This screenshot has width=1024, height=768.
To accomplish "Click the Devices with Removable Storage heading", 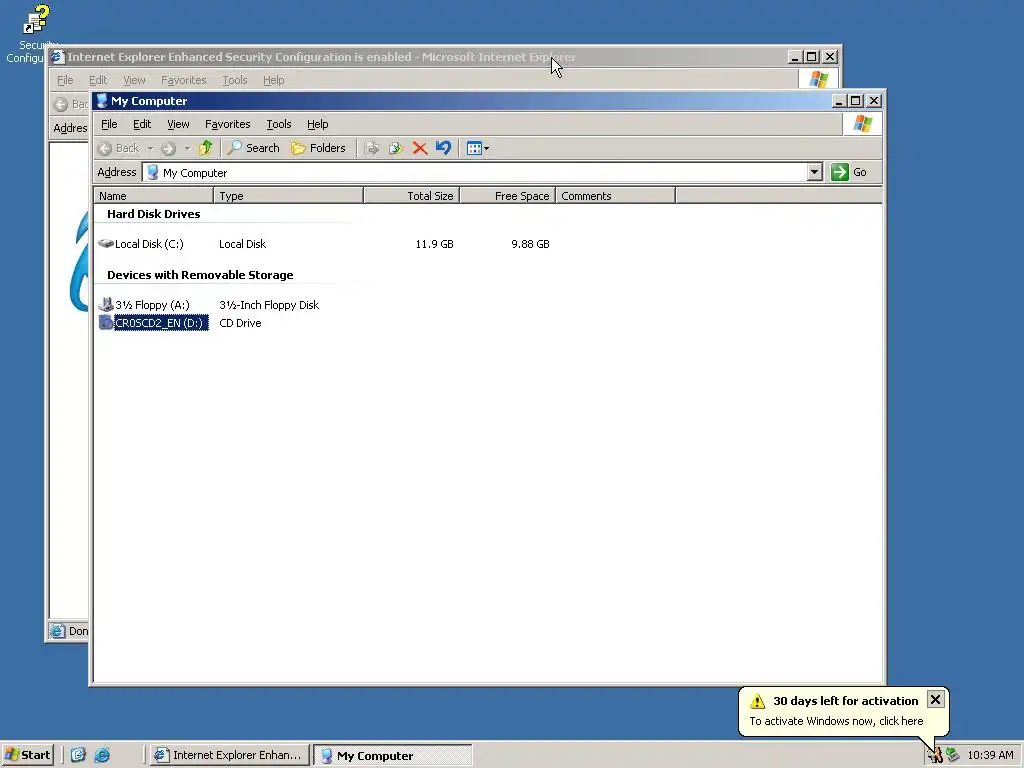I will 200,275.
